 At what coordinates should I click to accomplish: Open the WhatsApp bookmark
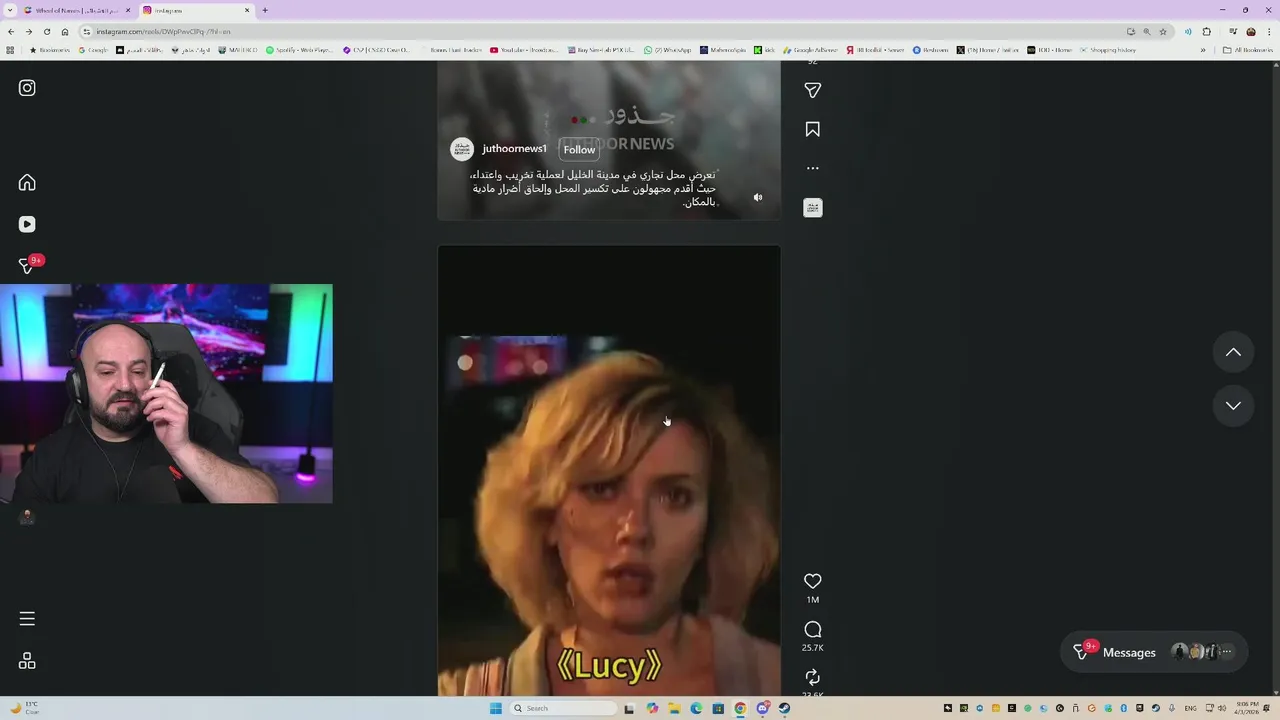click(667, 50)
